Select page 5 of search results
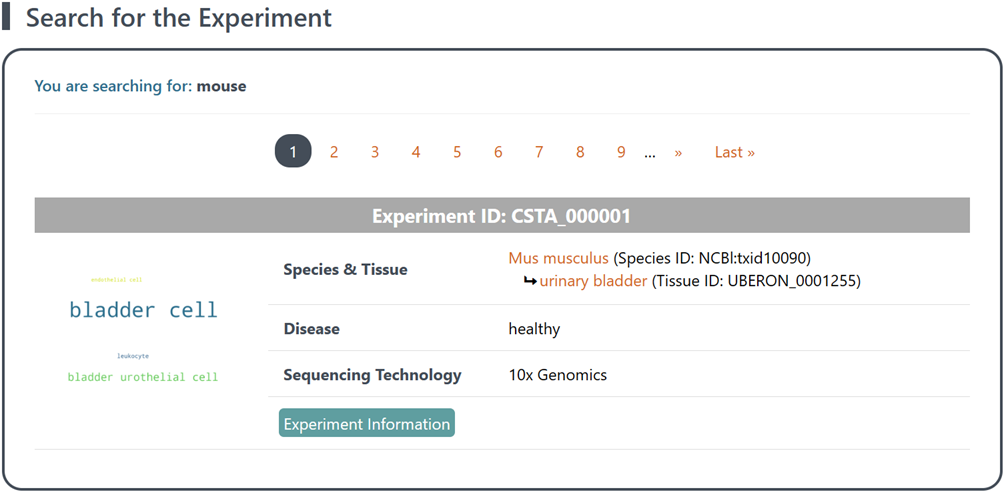Viewport: 1004px width, 492px height. coord(457,152)
